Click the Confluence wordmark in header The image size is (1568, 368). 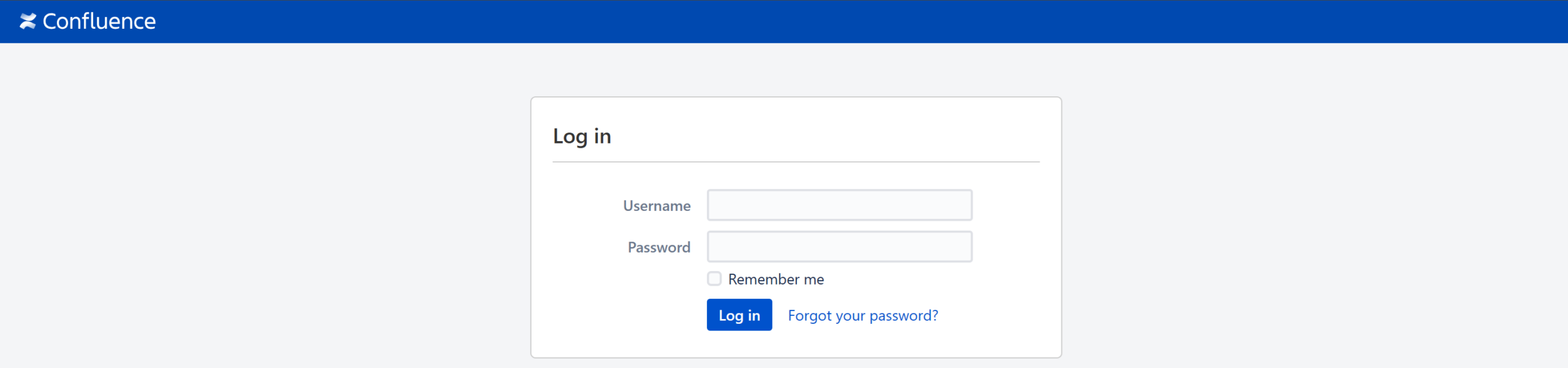point(99,21)
